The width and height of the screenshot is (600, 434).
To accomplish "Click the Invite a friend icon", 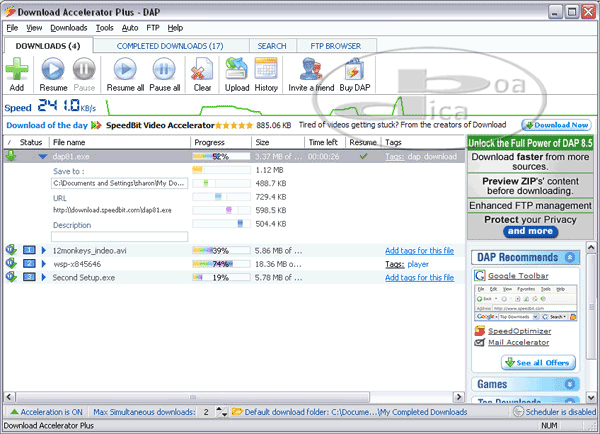I will [311, 69].
